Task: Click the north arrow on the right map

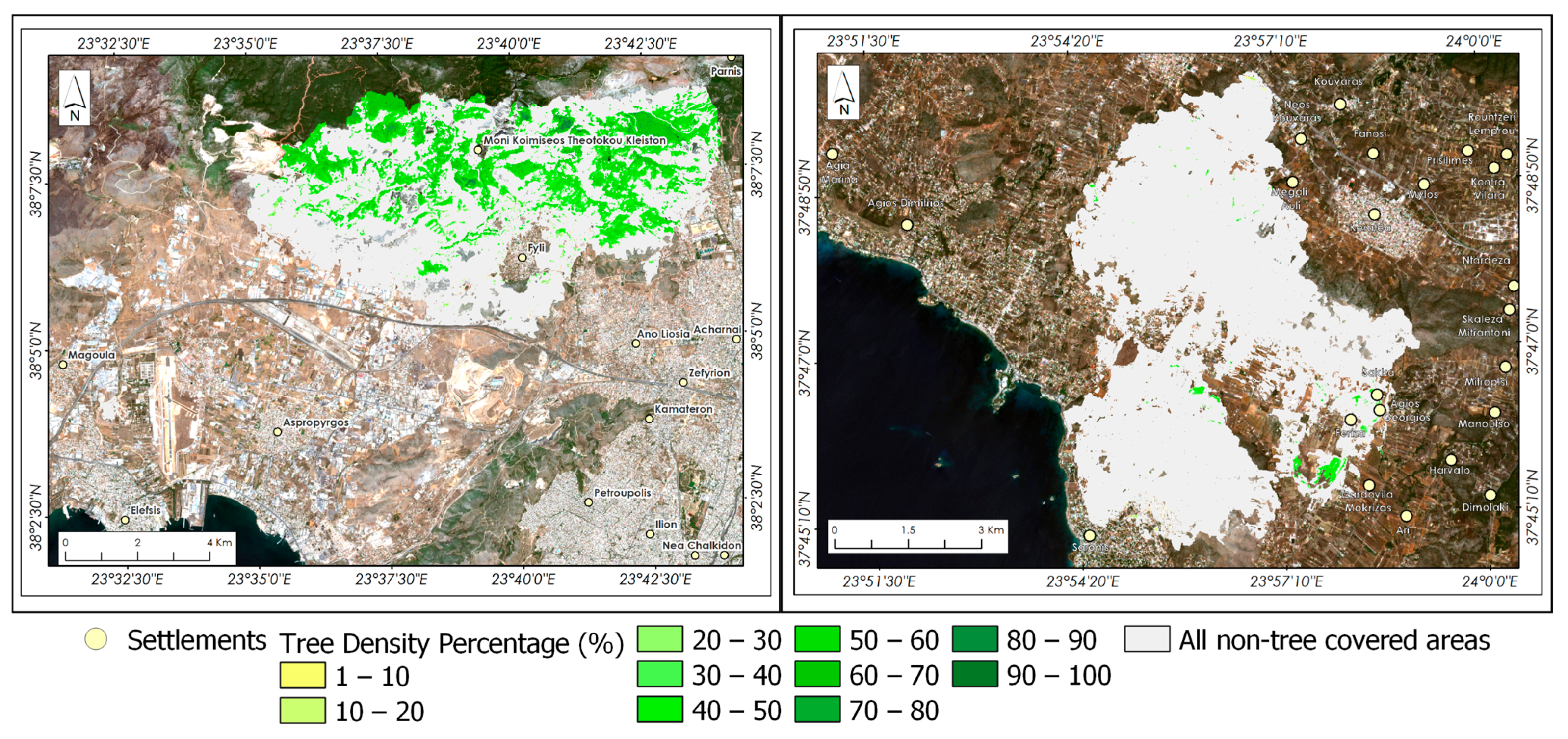Action: 843,93
